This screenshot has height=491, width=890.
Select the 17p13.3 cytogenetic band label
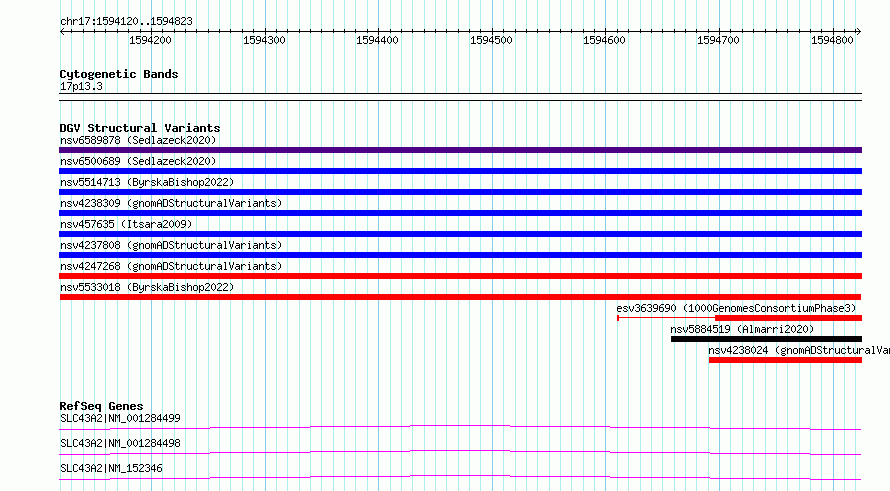click(81, 86)
